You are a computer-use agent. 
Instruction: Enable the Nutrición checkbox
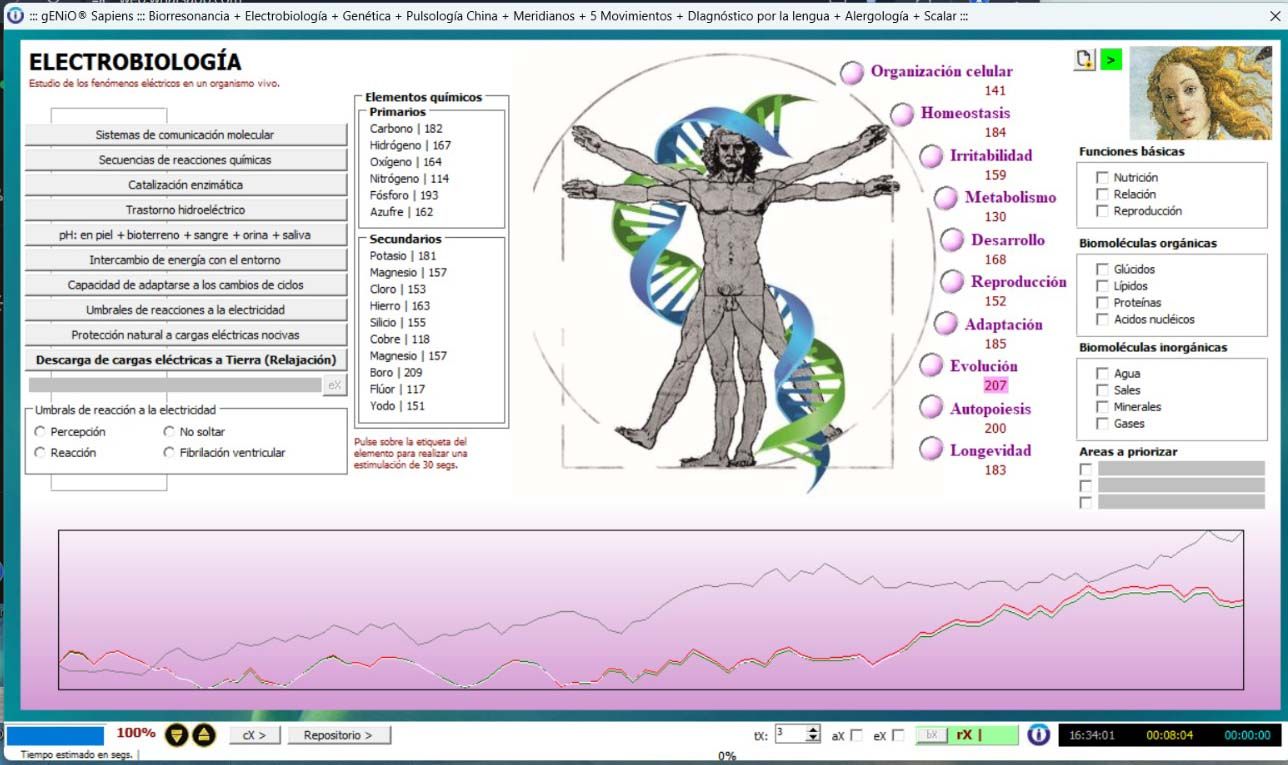1102,178
